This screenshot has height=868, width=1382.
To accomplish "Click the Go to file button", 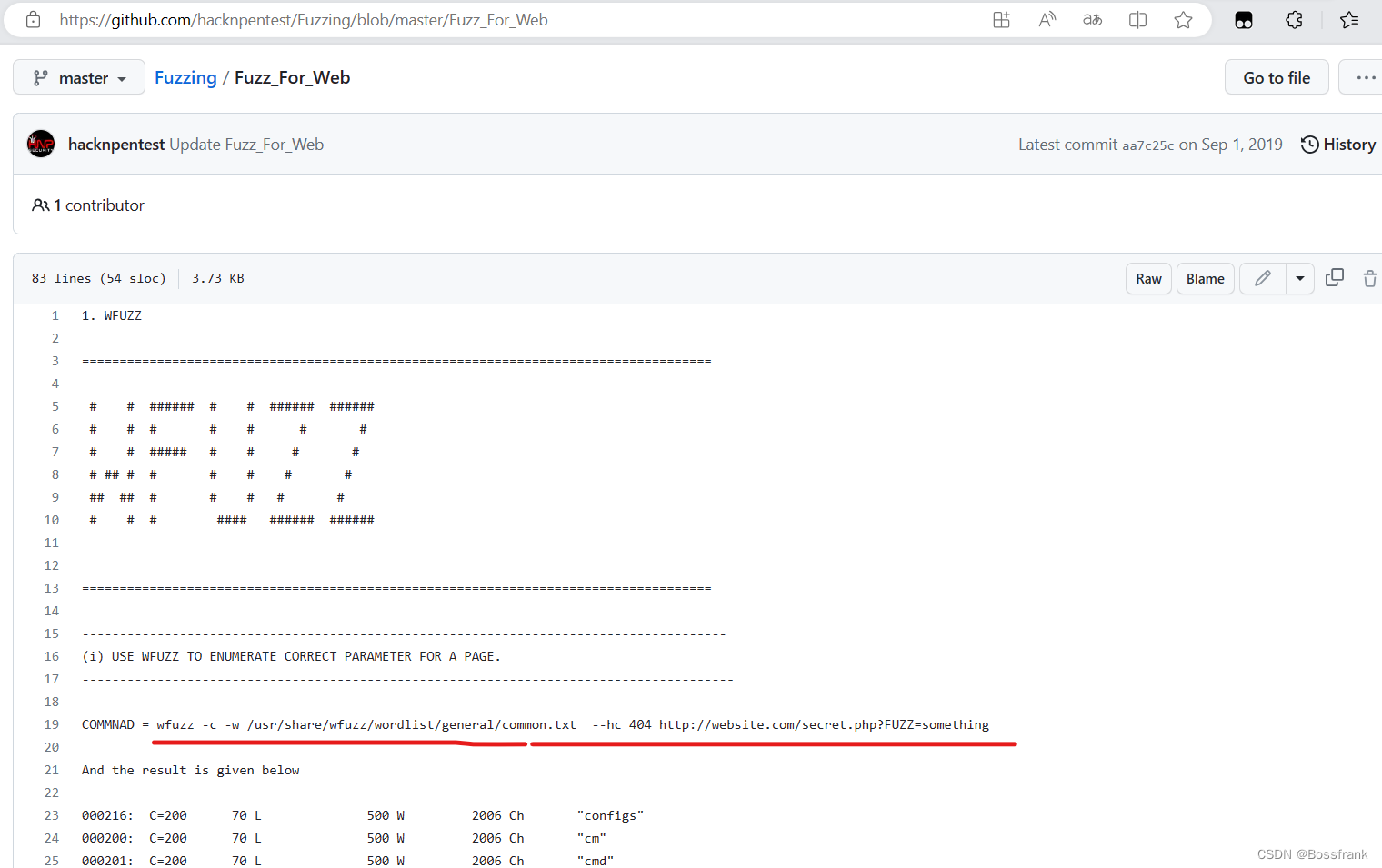I will [x=1277, y=77].
